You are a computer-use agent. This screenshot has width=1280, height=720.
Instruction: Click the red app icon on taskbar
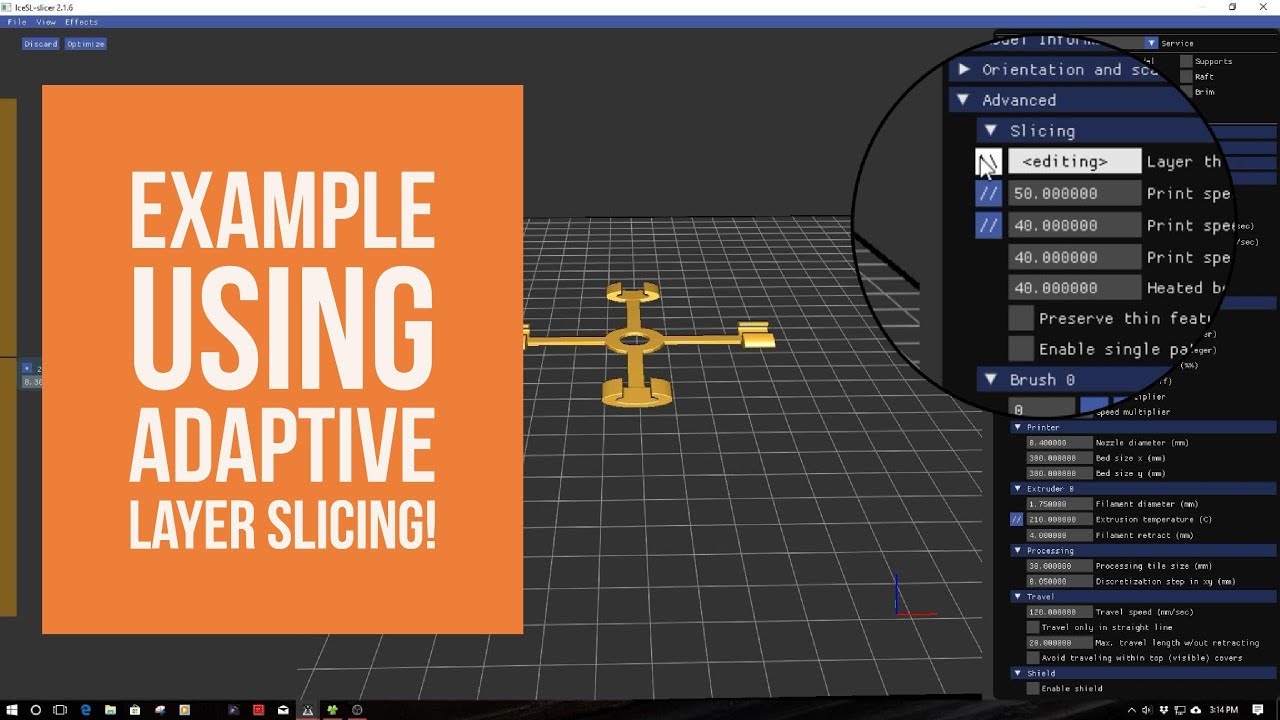(258, 710)
